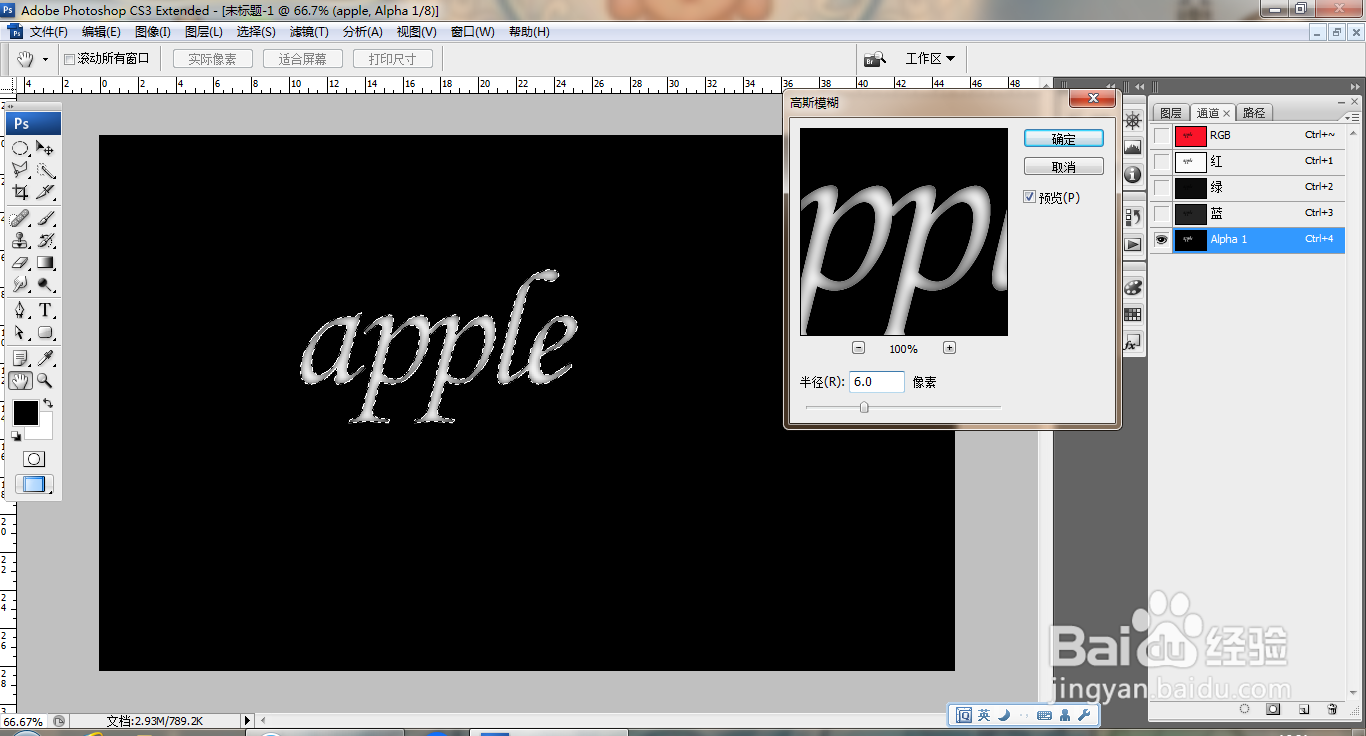This screenshot has width=1366, height=736.
Task: Select the Clone Stamp tool
Action: tap(21, 240)
